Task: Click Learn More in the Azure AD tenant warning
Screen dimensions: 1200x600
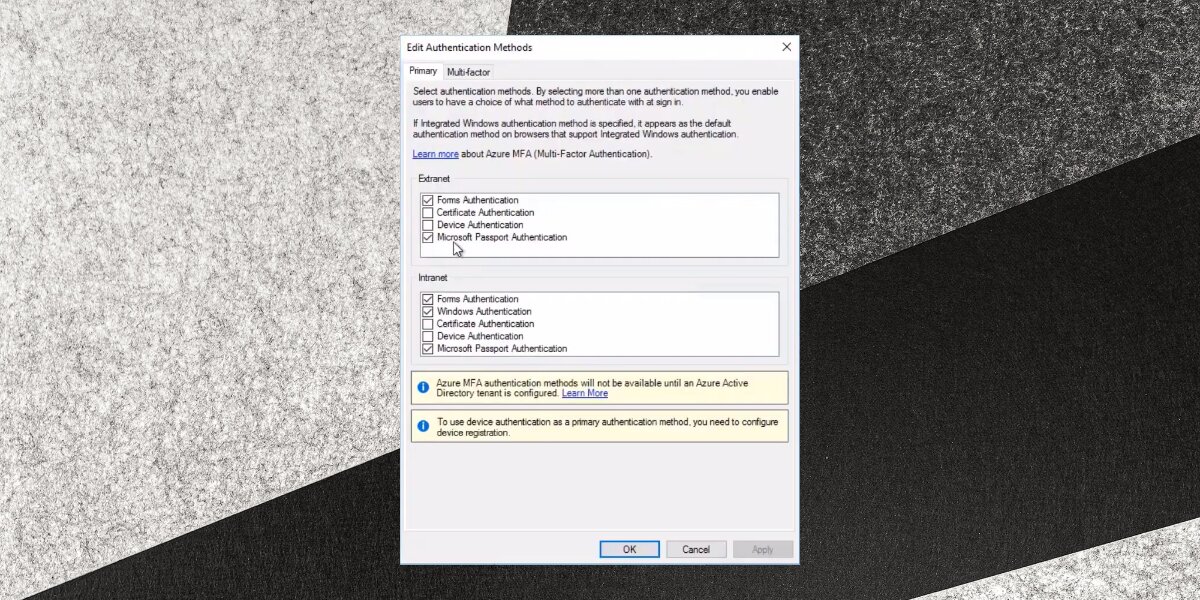Action: [585, 393]
